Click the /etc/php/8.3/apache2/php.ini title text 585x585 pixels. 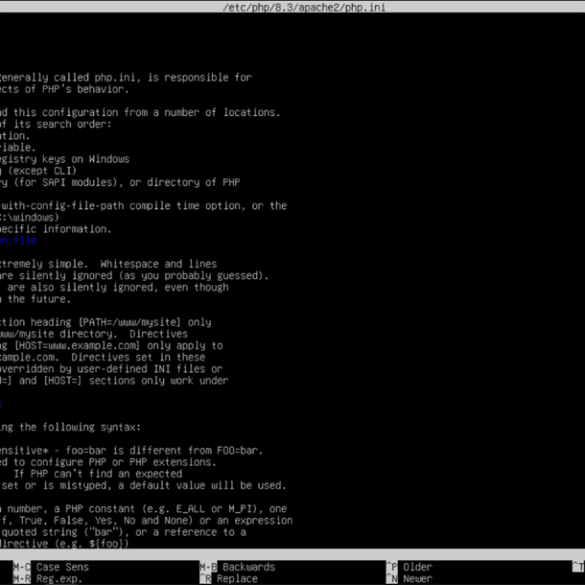[304, 7]
